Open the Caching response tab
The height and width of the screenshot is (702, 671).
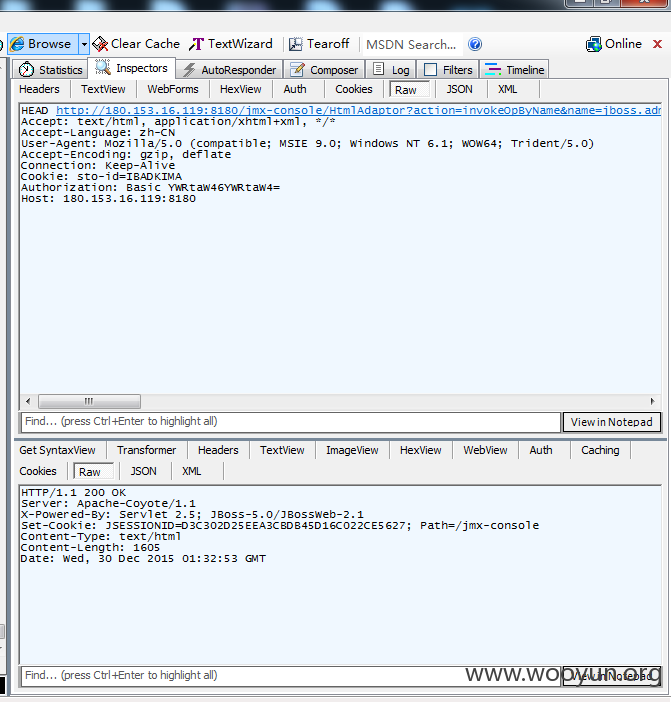[600, 450]
